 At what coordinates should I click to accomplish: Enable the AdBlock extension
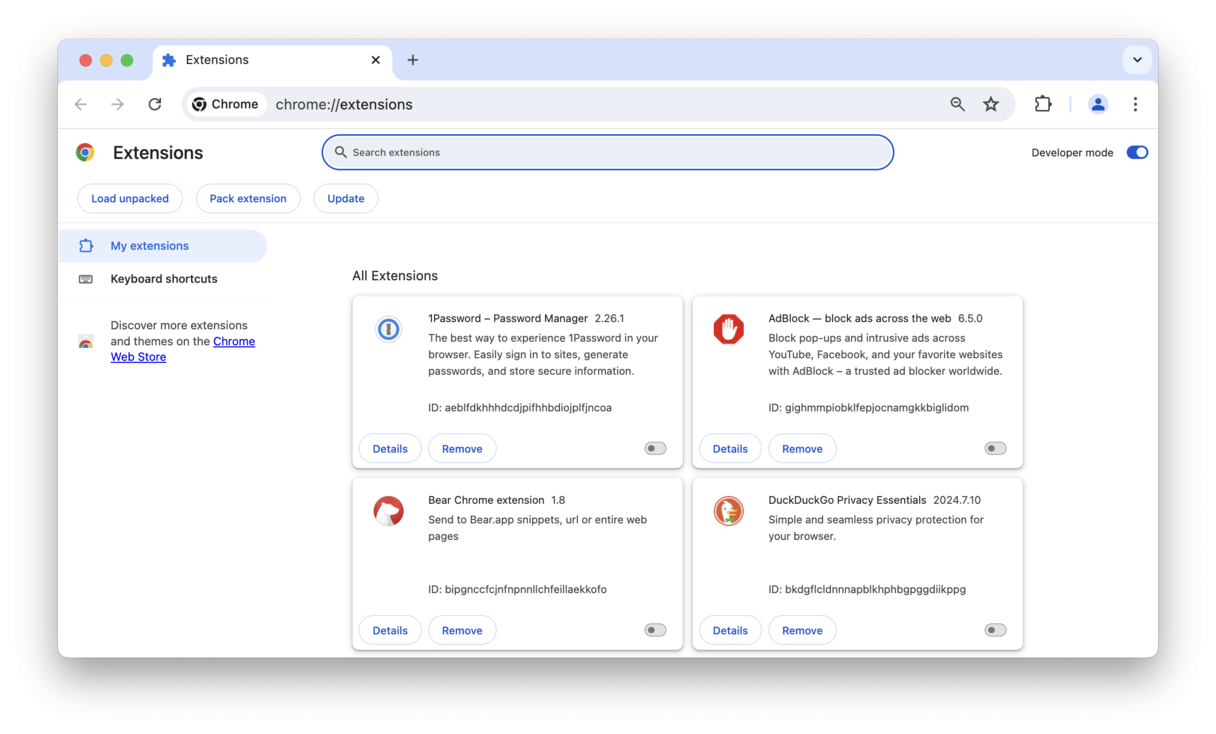[x=995, y=448]
